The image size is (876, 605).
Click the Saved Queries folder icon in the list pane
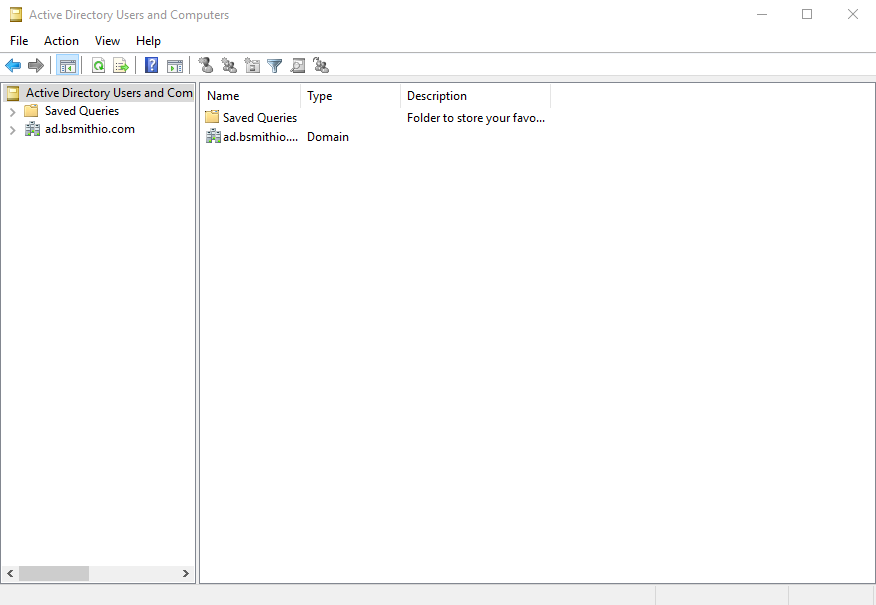click(212, 117)
